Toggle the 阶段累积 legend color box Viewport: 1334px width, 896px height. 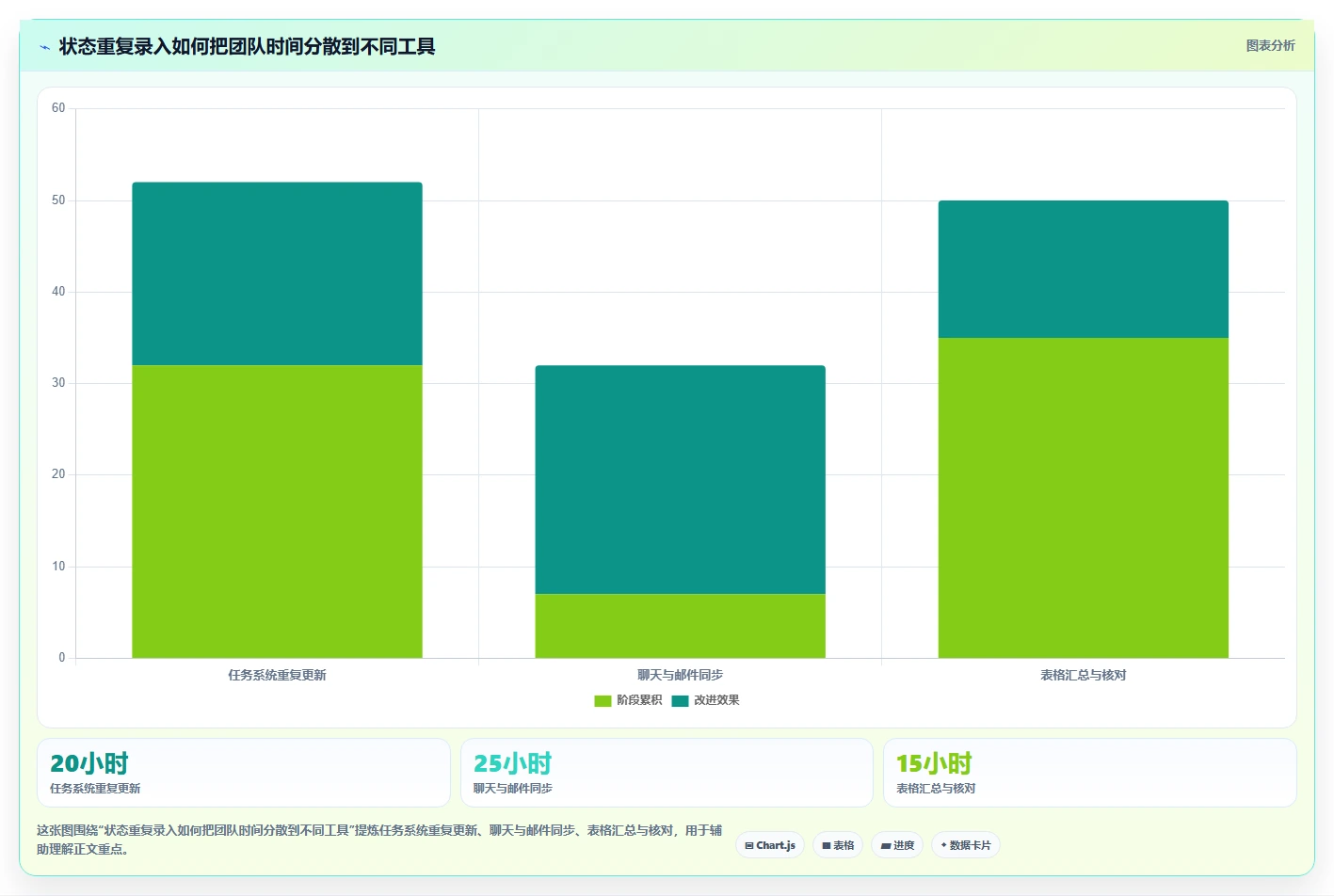pyautogui.click(x=603, y=700)
